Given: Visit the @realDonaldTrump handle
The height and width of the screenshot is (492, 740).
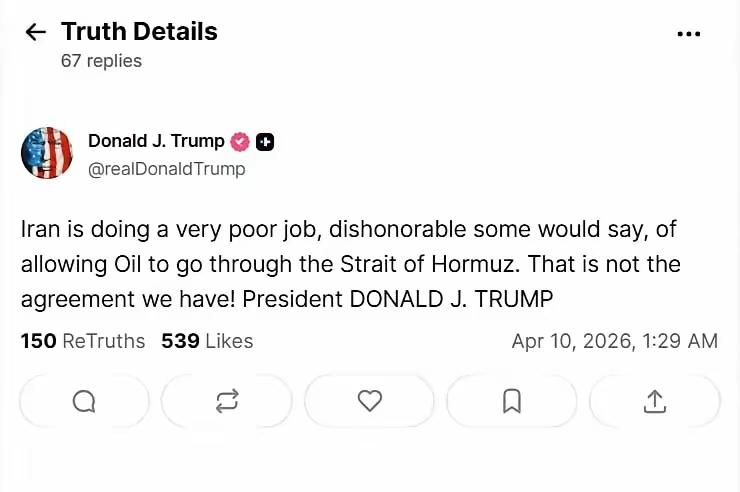Looking at the screenshot, I should 167,169.
